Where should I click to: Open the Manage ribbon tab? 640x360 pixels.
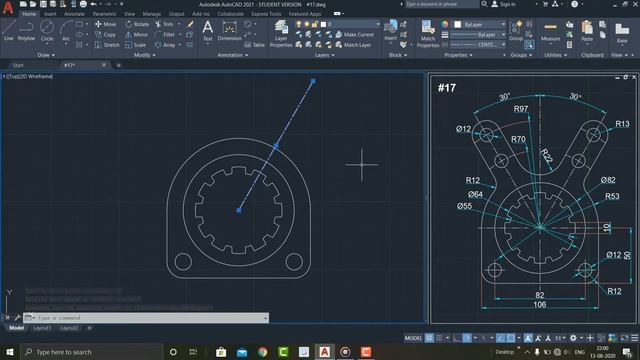tap(151, 14)
